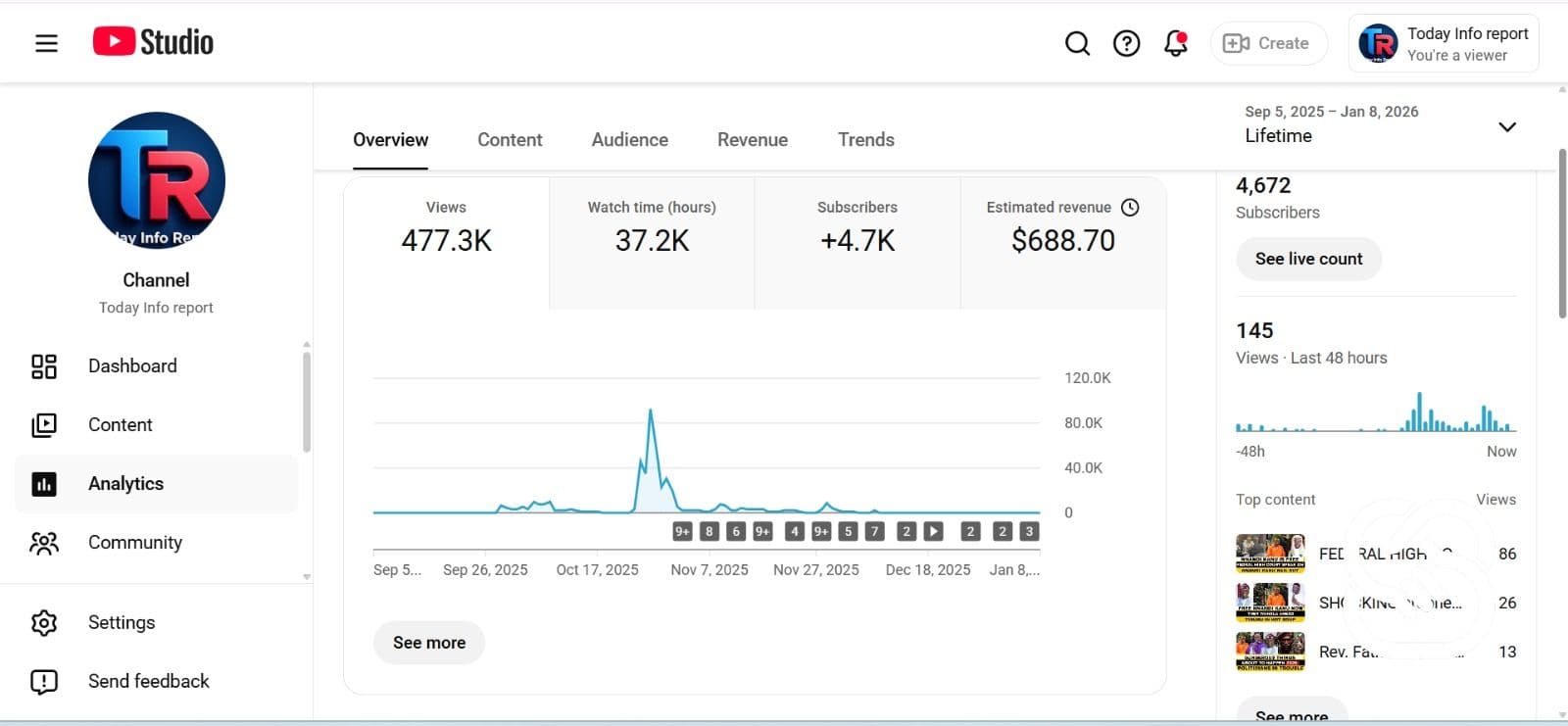
Task: Switch to the Audience tab
Action: point(629,140)
